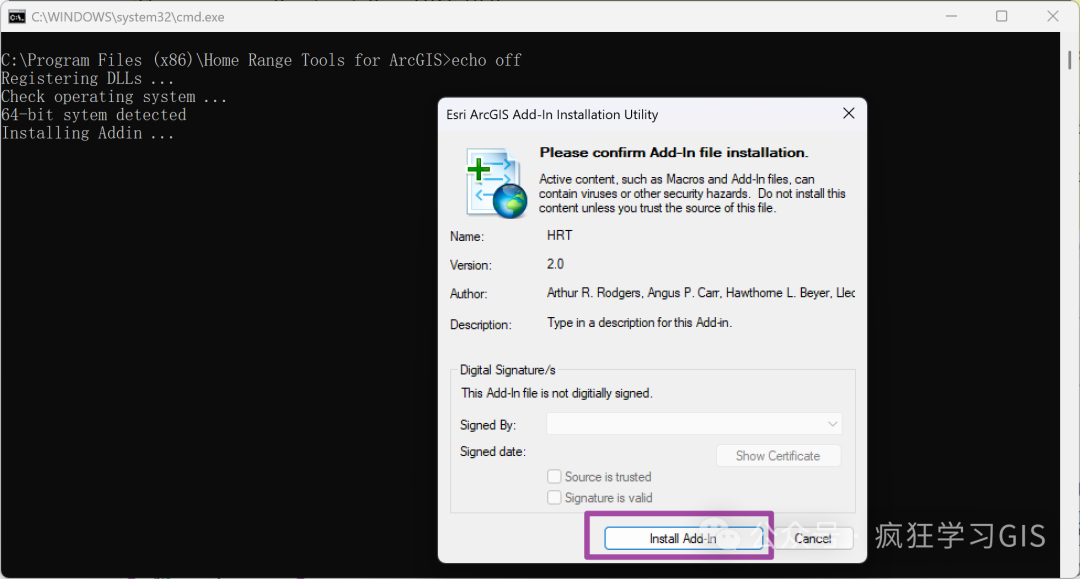Toggle the Source is trusted checkbox
The image size is (1080, 579).
point(554,476)
